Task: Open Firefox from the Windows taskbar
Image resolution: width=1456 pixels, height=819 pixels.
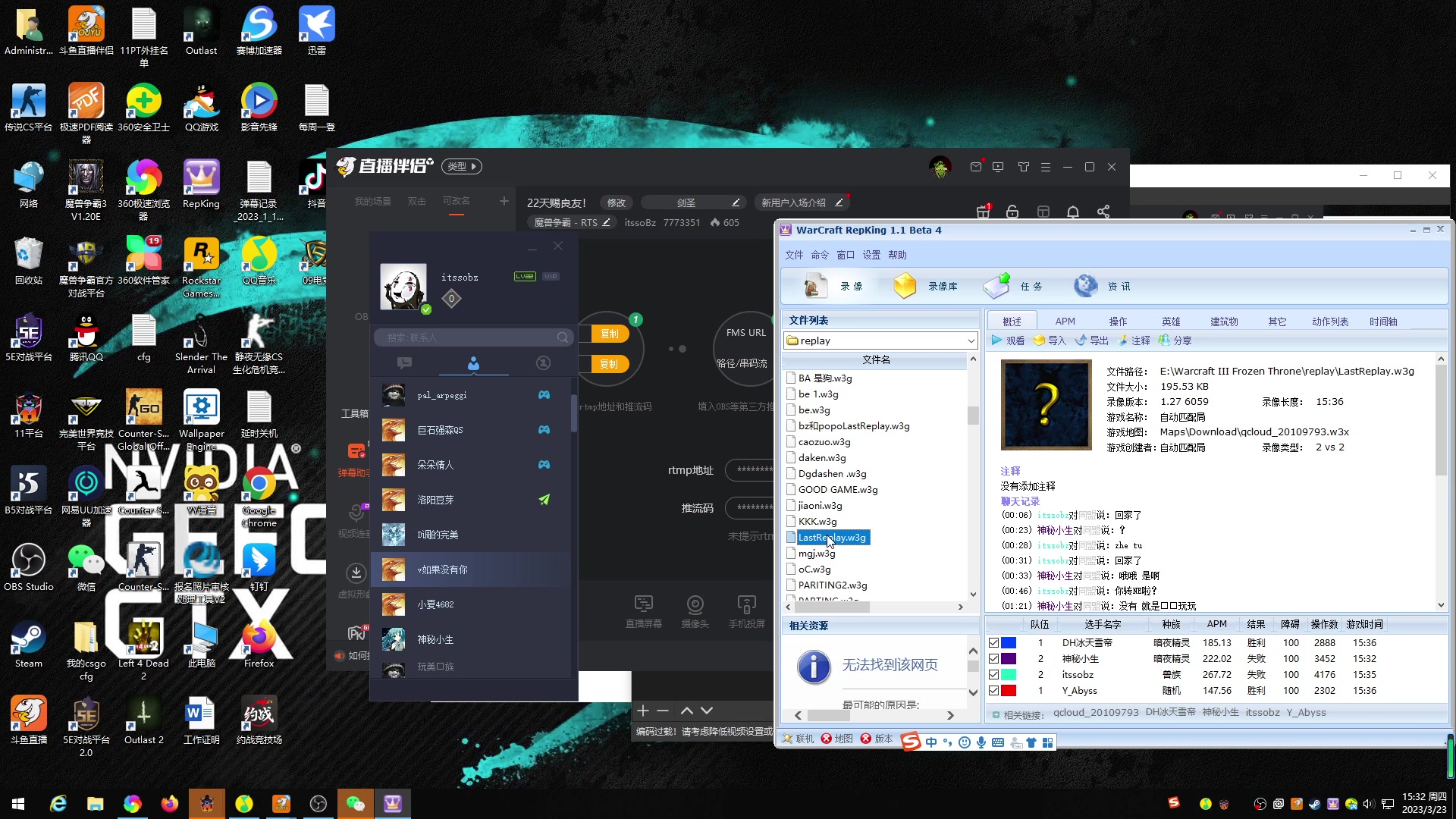Action: [x=169, y=803]
